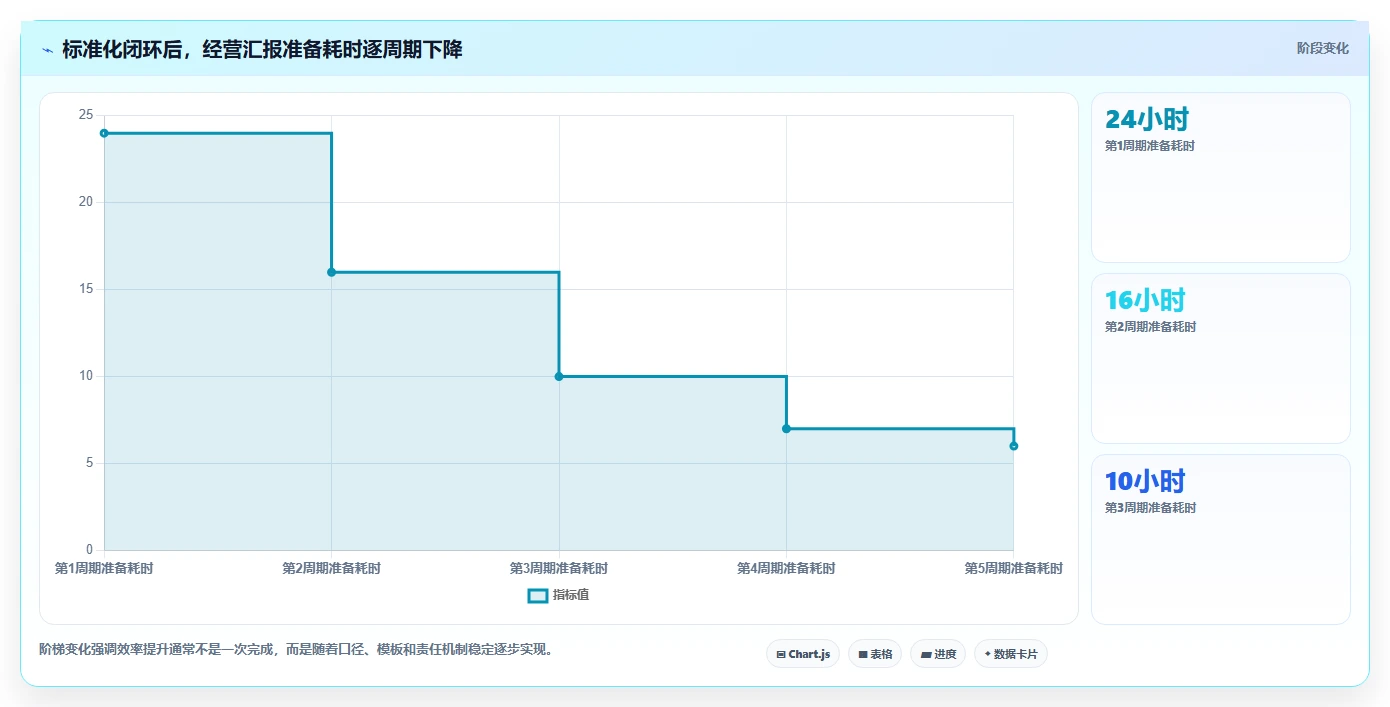Click the data point at value 7

pyautogui.click(x=786, y=428)
